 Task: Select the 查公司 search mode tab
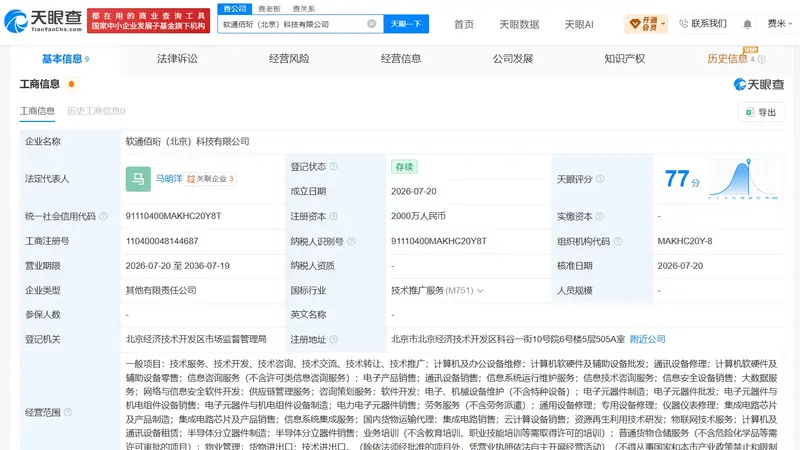point(235,8)
